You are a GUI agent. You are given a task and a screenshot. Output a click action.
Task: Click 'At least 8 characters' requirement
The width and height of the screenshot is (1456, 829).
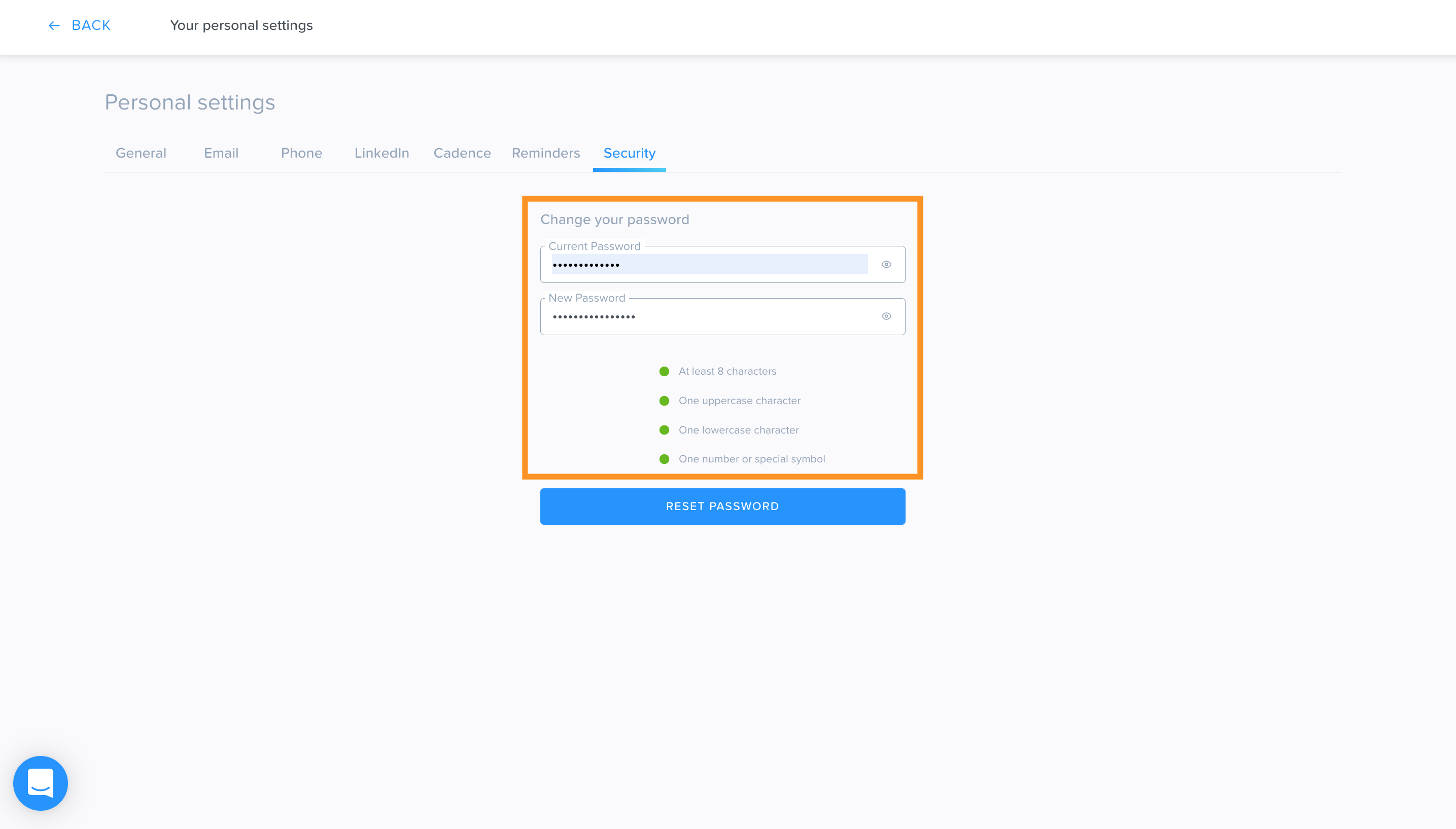(727, 371)
